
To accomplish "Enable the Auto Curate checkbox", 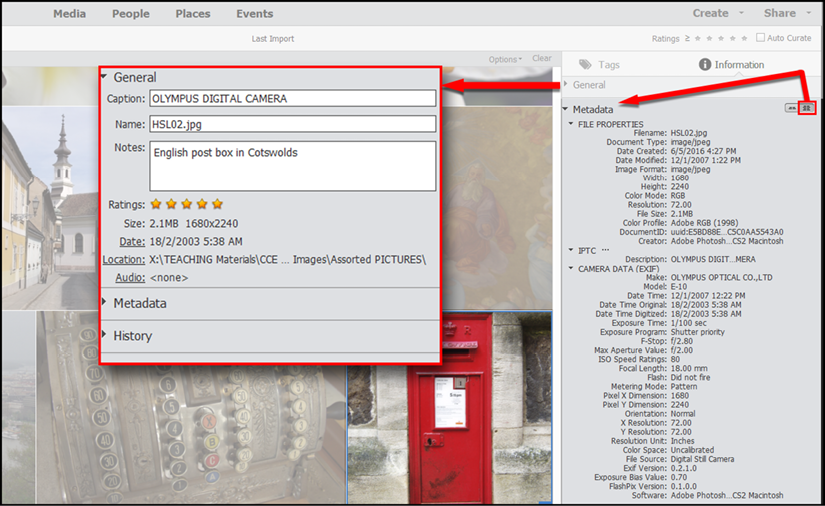I will 760,37.
